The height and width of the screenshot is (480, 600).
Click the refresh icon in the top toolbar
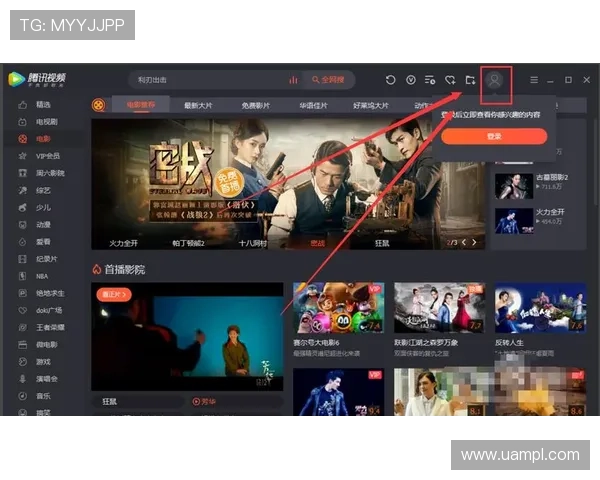pos(390,80)
